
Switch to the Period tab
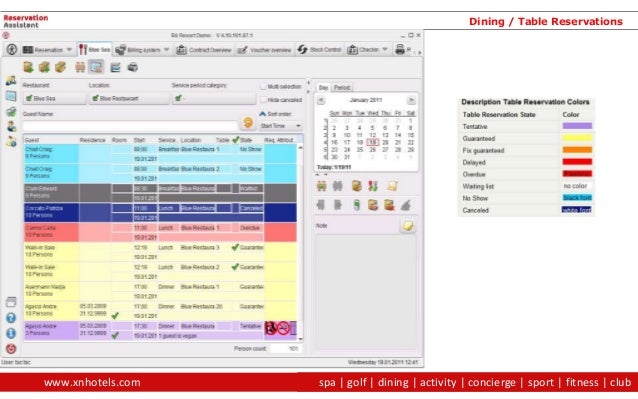coord(342,87)
